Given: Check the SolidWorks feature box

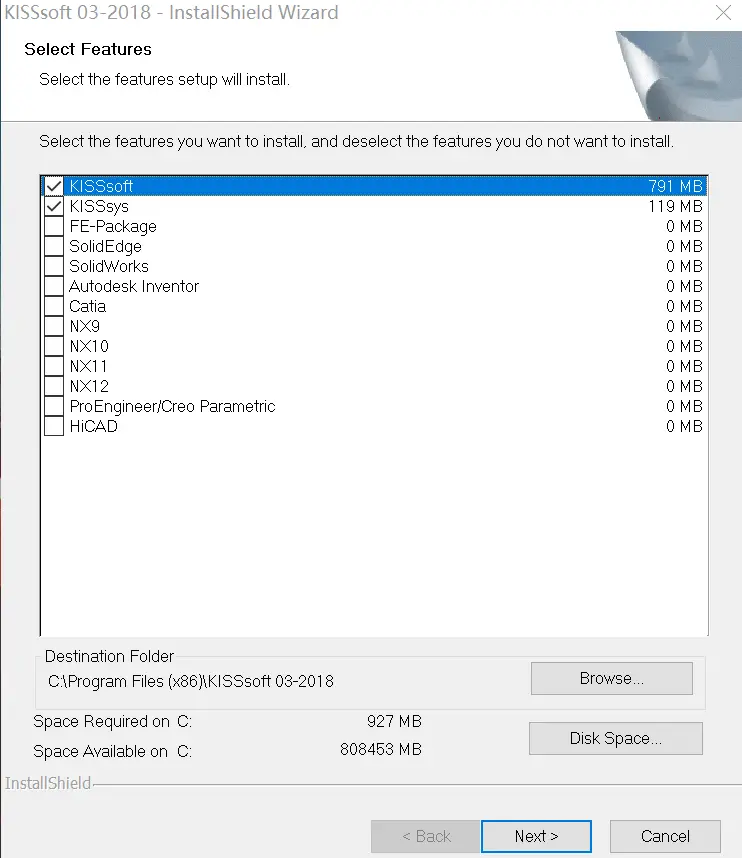Looking at the screenshot, I should pyautogui.click(x=54, y=266).
